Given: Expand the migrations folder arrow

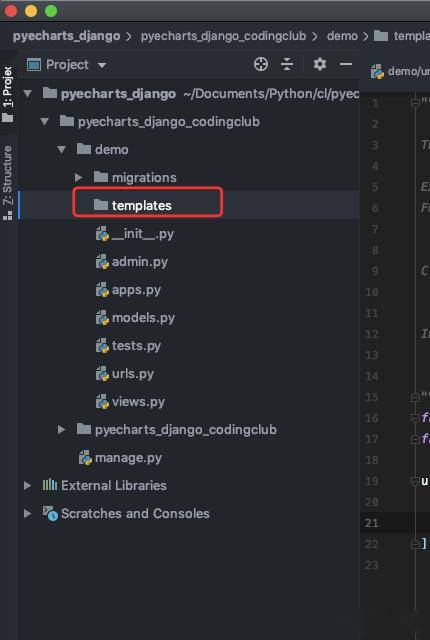Looking at the screenshot, I should point(78,178).
